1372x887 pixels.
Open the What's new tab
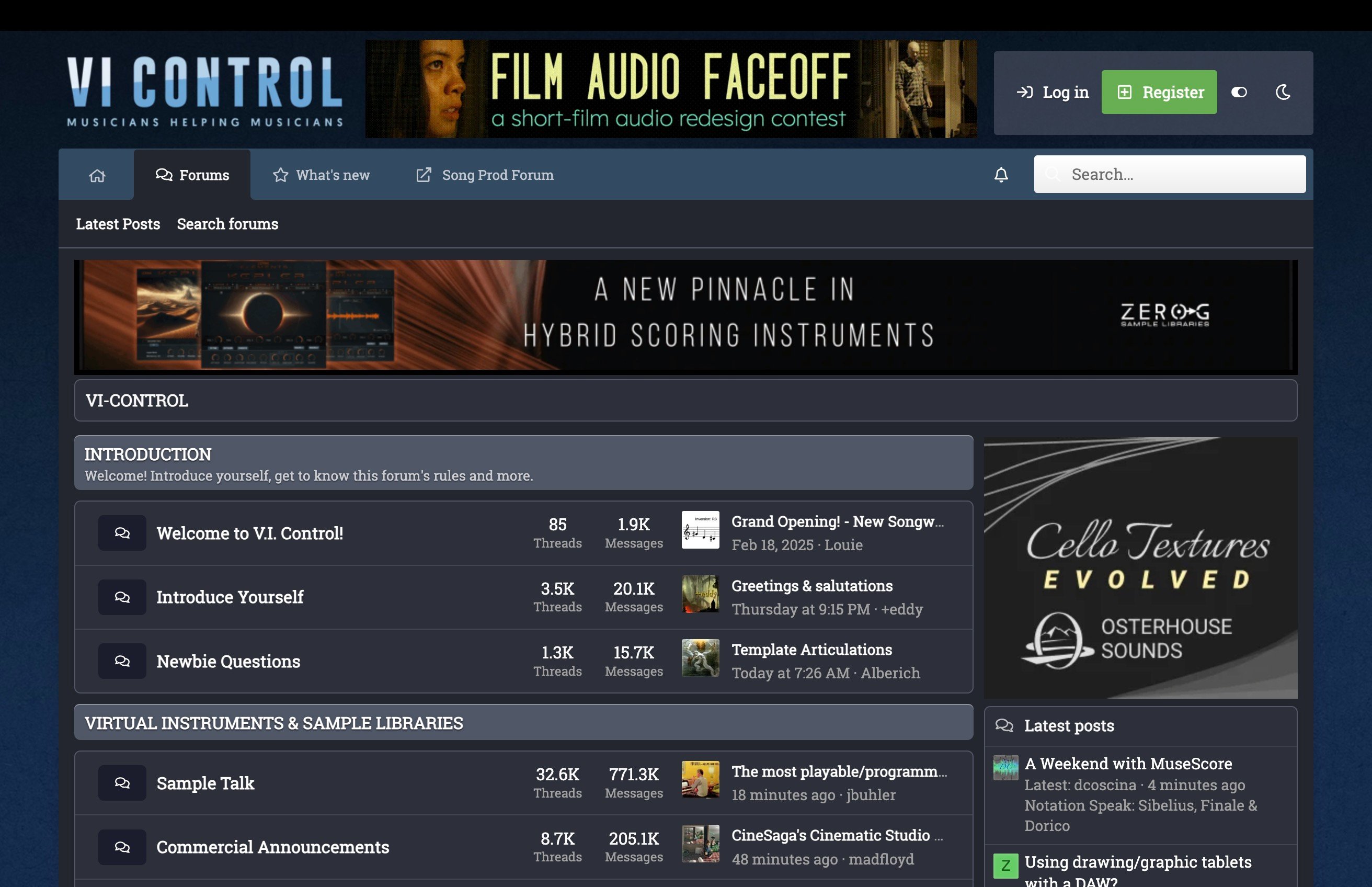(x=321, y=175)
